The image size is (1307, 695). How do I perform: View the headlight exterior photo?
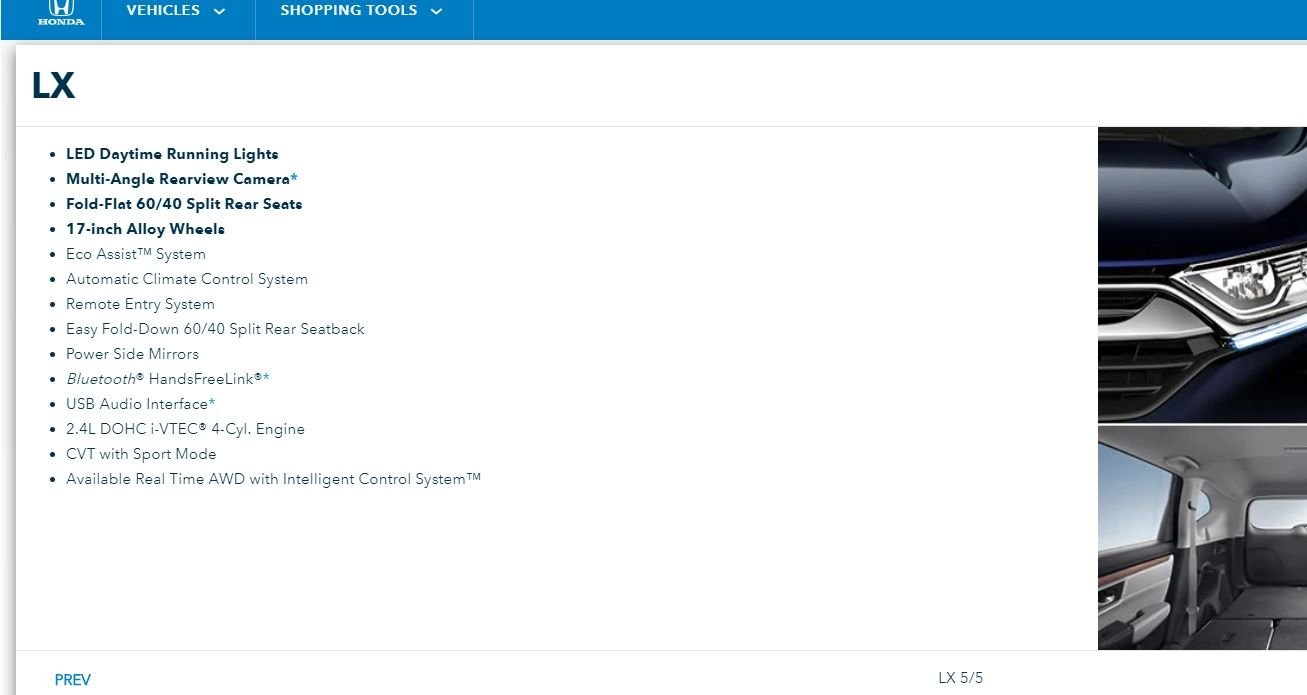1202,275
